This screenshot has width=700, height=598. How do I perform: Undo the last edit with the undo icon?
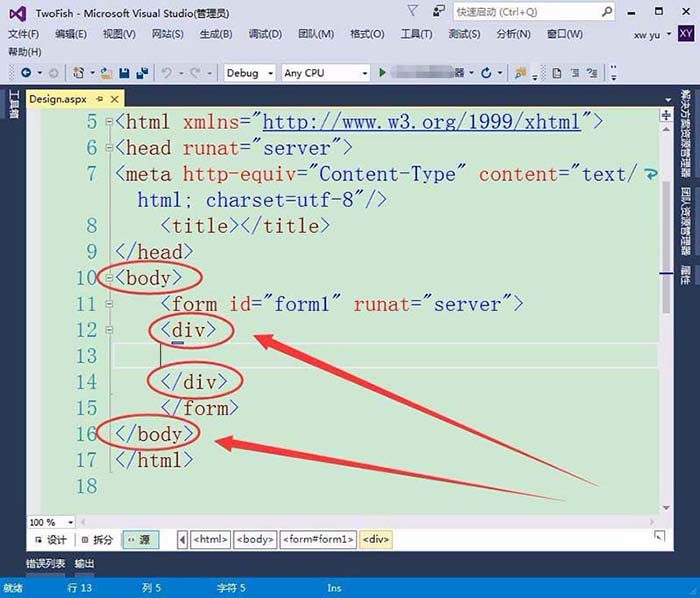[167, 72]
